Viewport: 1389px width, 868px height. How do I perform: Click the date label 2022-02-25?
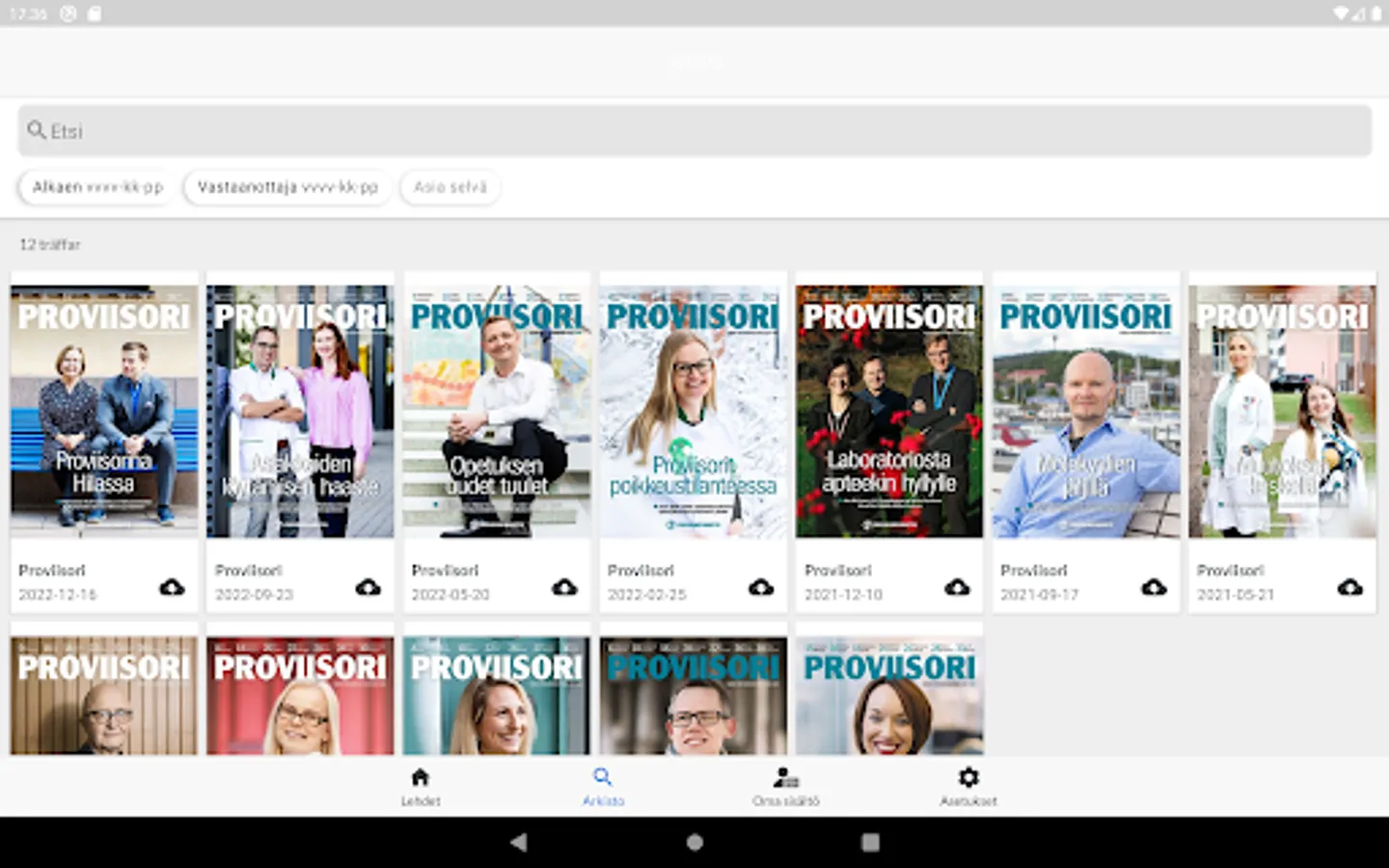[x=646, y=595]
